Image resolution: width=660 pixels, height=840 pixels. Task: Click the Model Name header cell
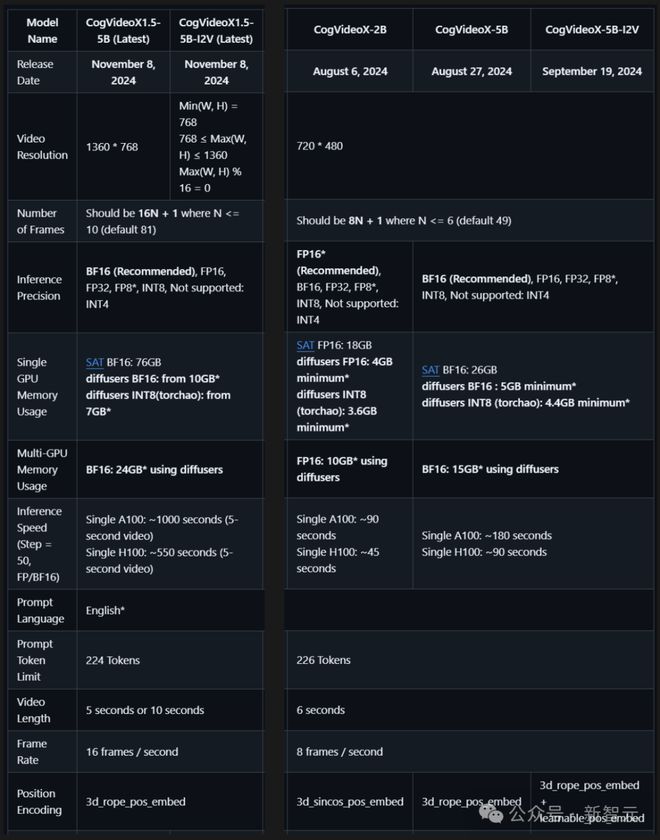pyautogui.click(x=42, y=30)
